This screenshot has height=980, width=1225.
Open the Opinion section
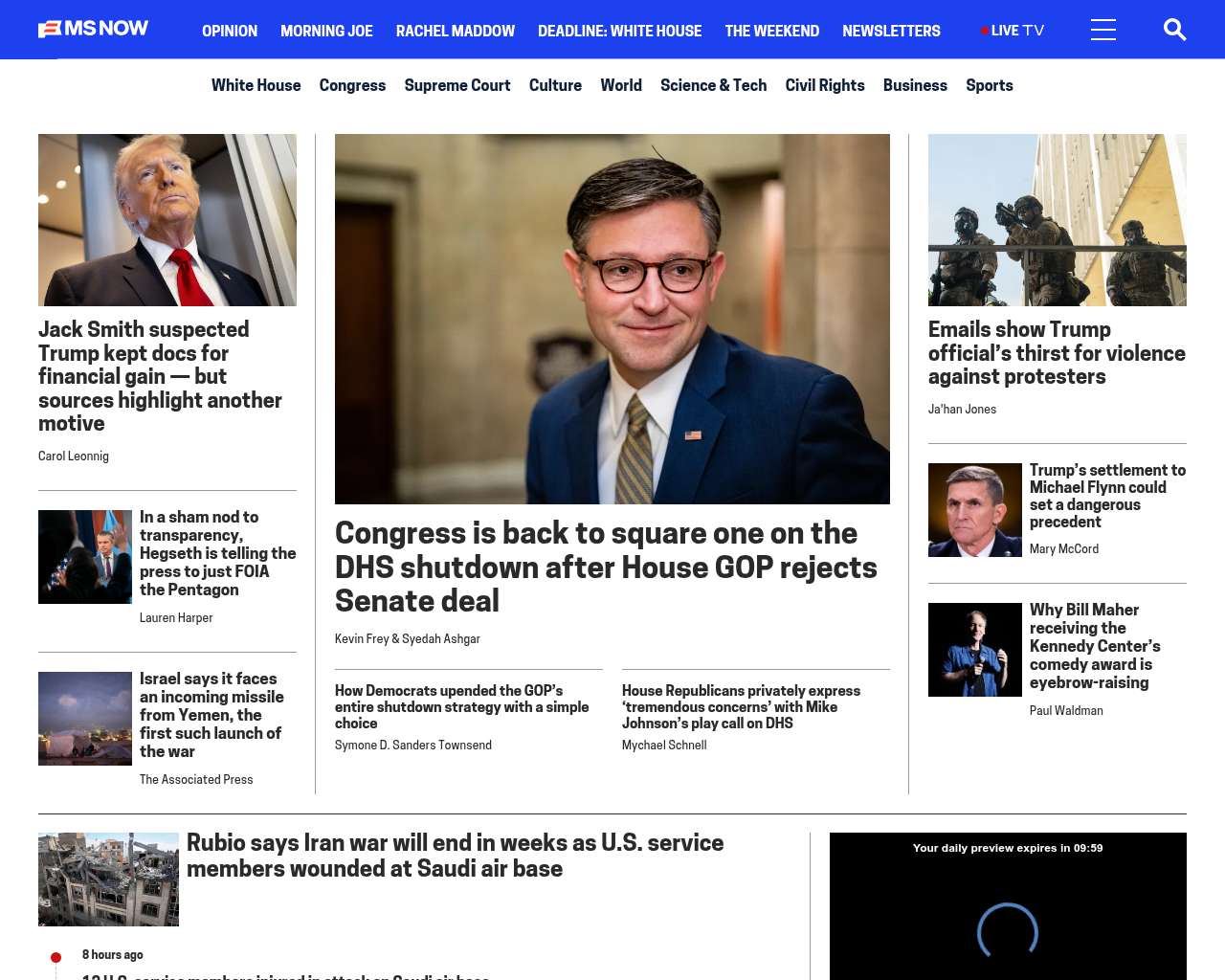click(230, 31)
